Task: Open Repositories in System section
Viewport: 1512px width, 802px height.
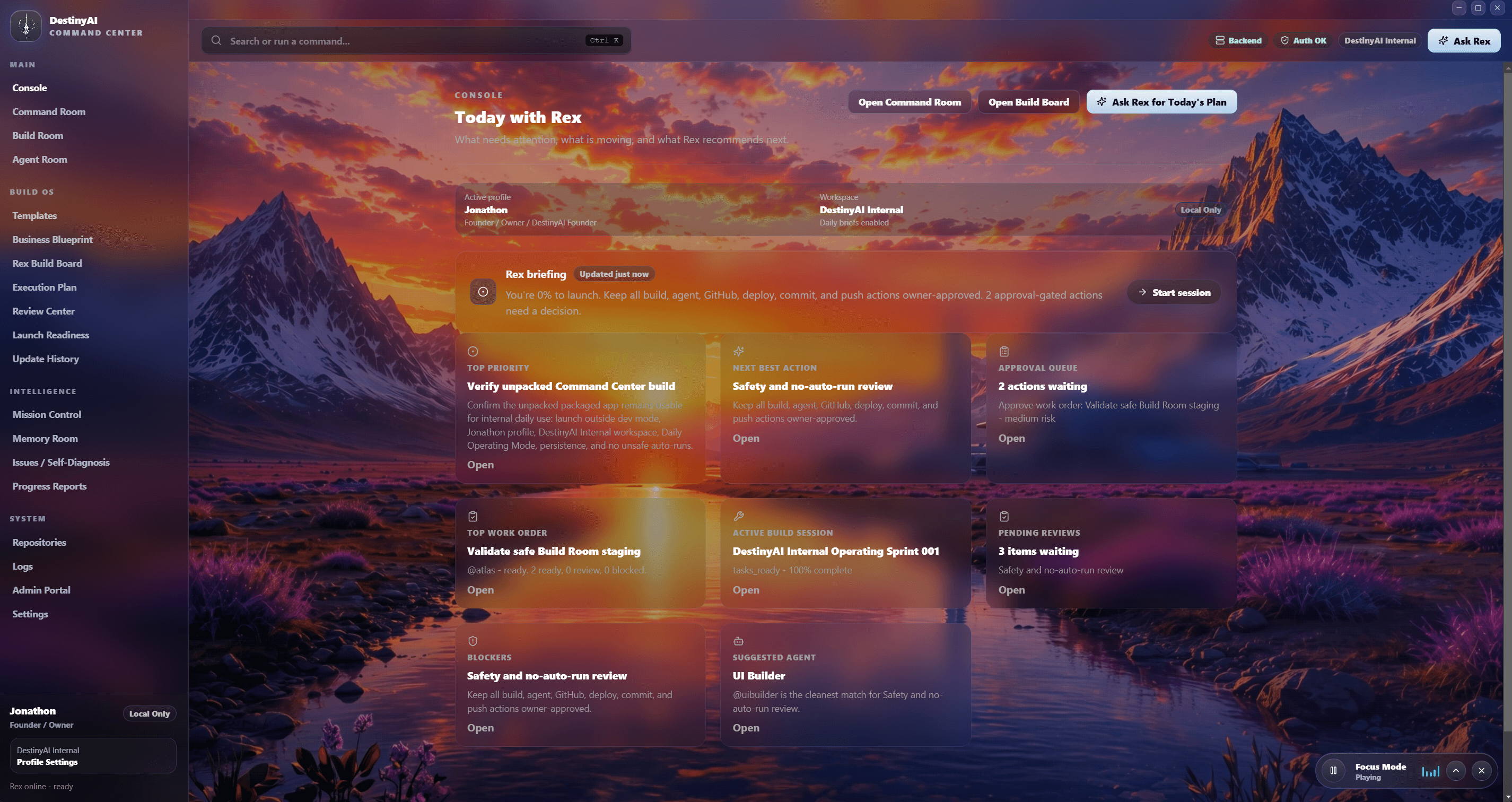Action: coord(39,543)
